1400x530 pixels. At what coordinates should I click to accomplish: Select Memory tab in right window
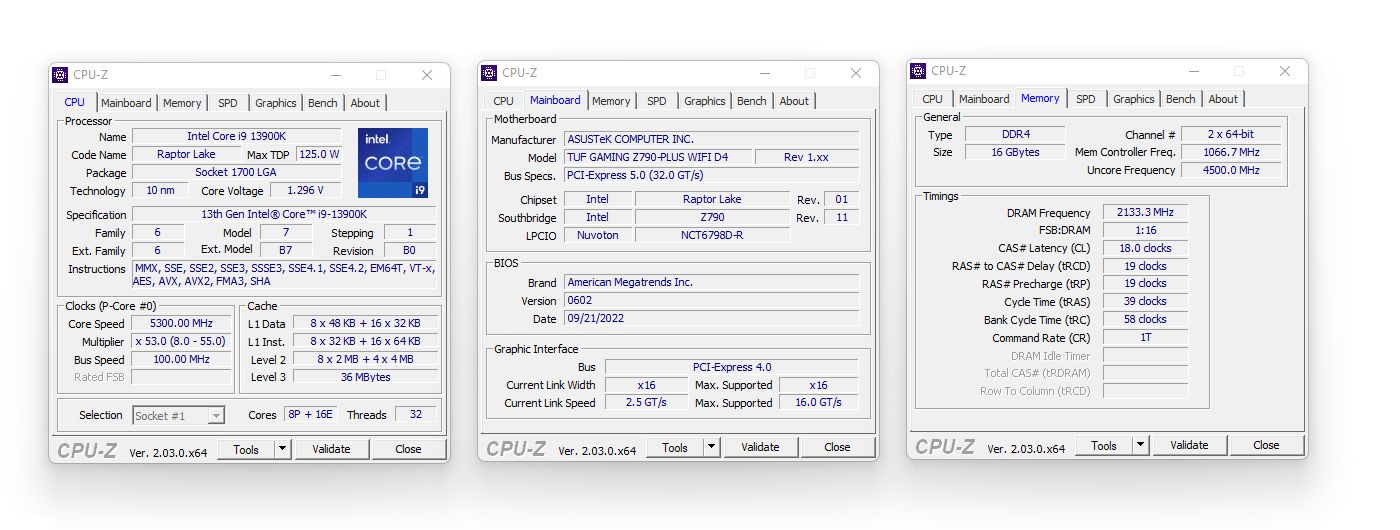coord(1040,98)
